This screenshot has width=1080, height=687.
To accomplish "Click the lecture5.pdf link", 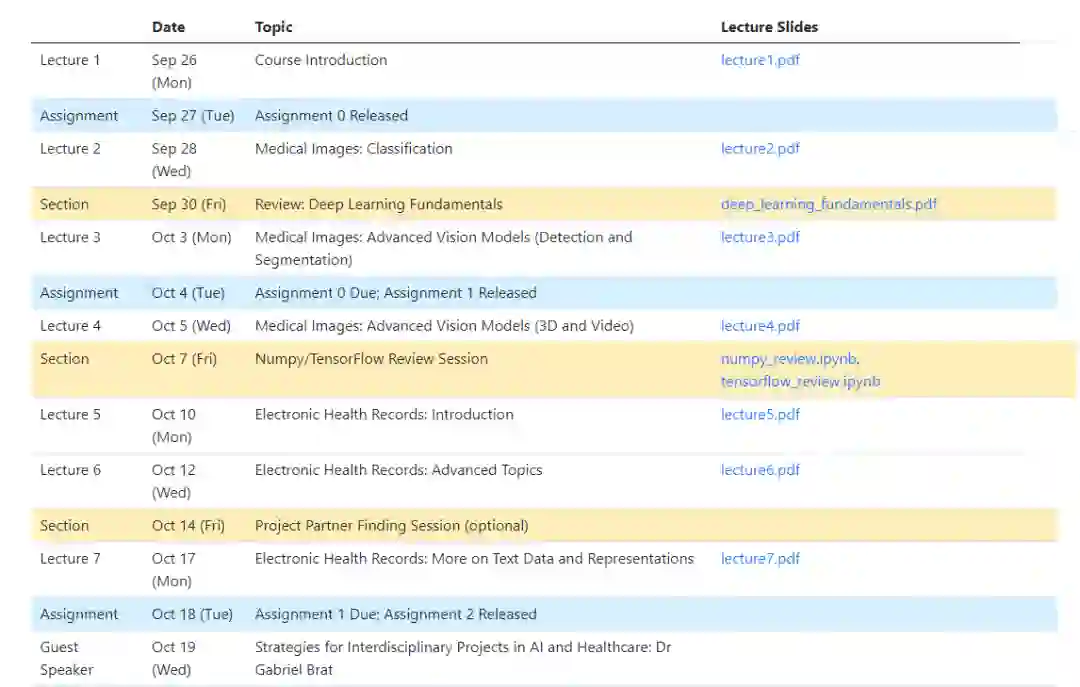I will [760, 415].
